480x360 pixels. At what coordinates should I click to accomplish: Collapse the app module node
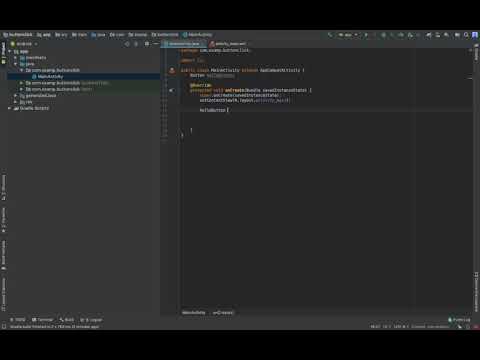(10, 52)
